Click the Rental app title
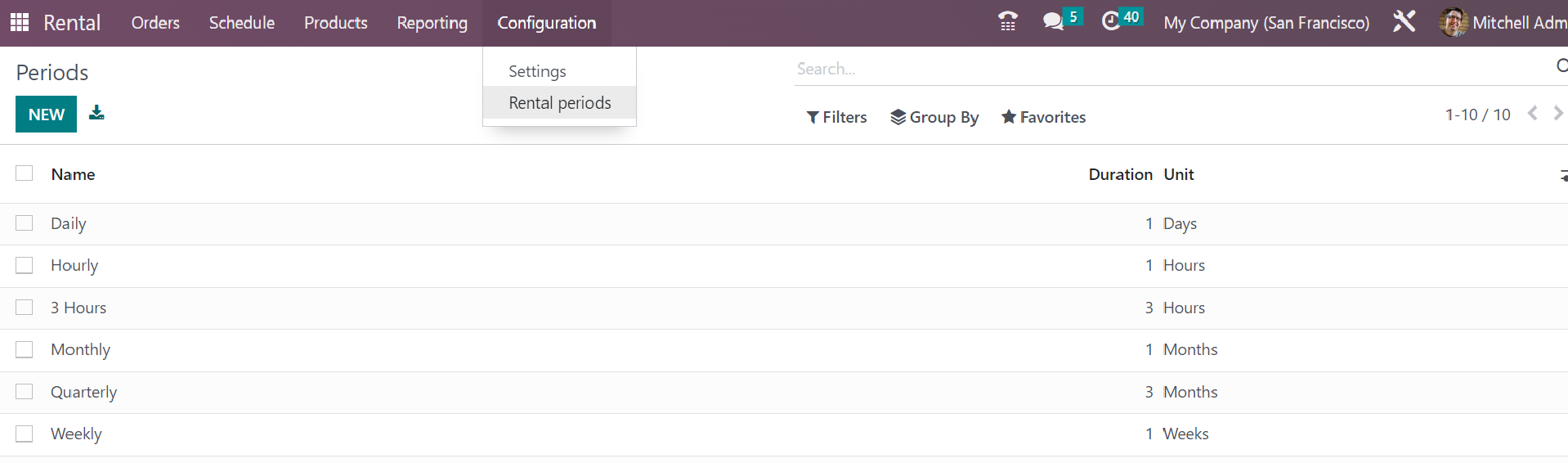 (x=72, y=23)
